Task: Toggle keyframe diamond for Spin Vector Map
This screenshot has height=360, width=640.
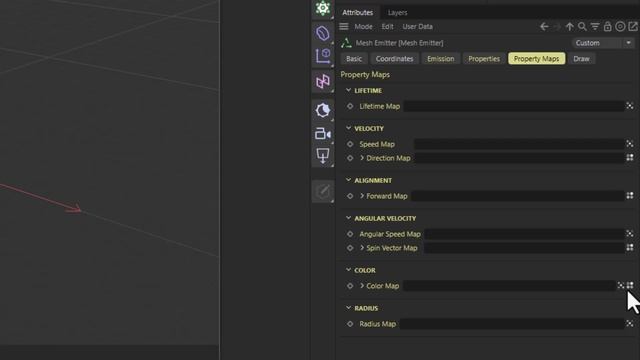Action: pyautogui.click(x=350, y=248)
